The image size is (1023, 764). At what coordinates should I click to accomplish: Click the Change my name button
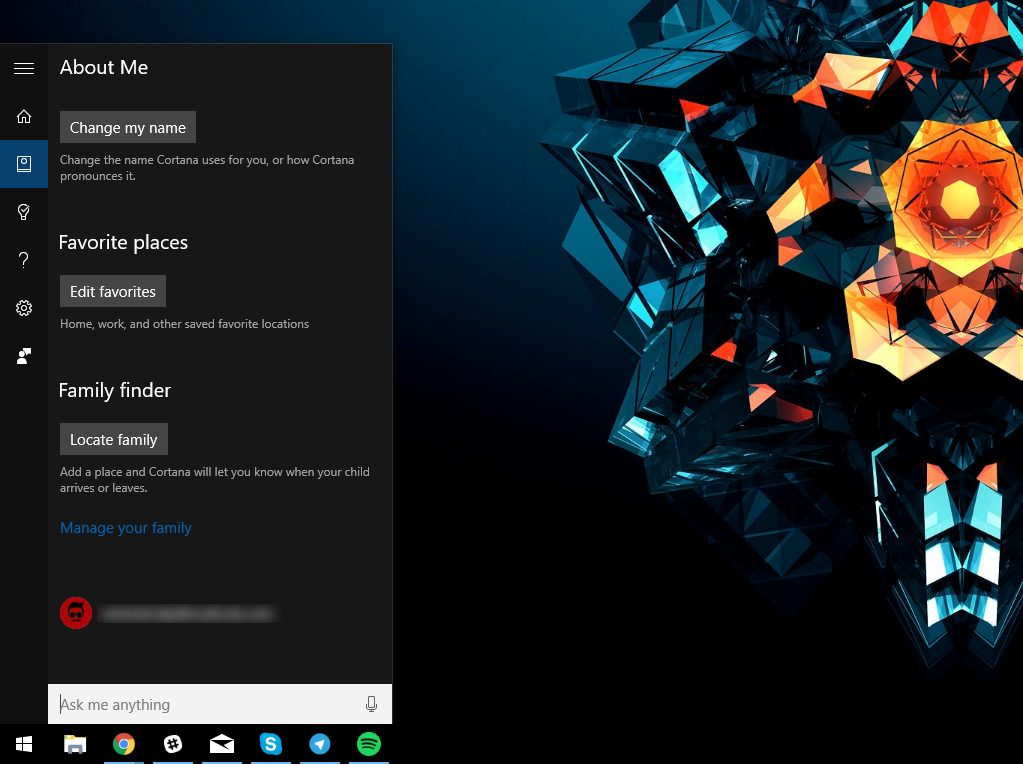pyautogui.click(x=128, y=127)
